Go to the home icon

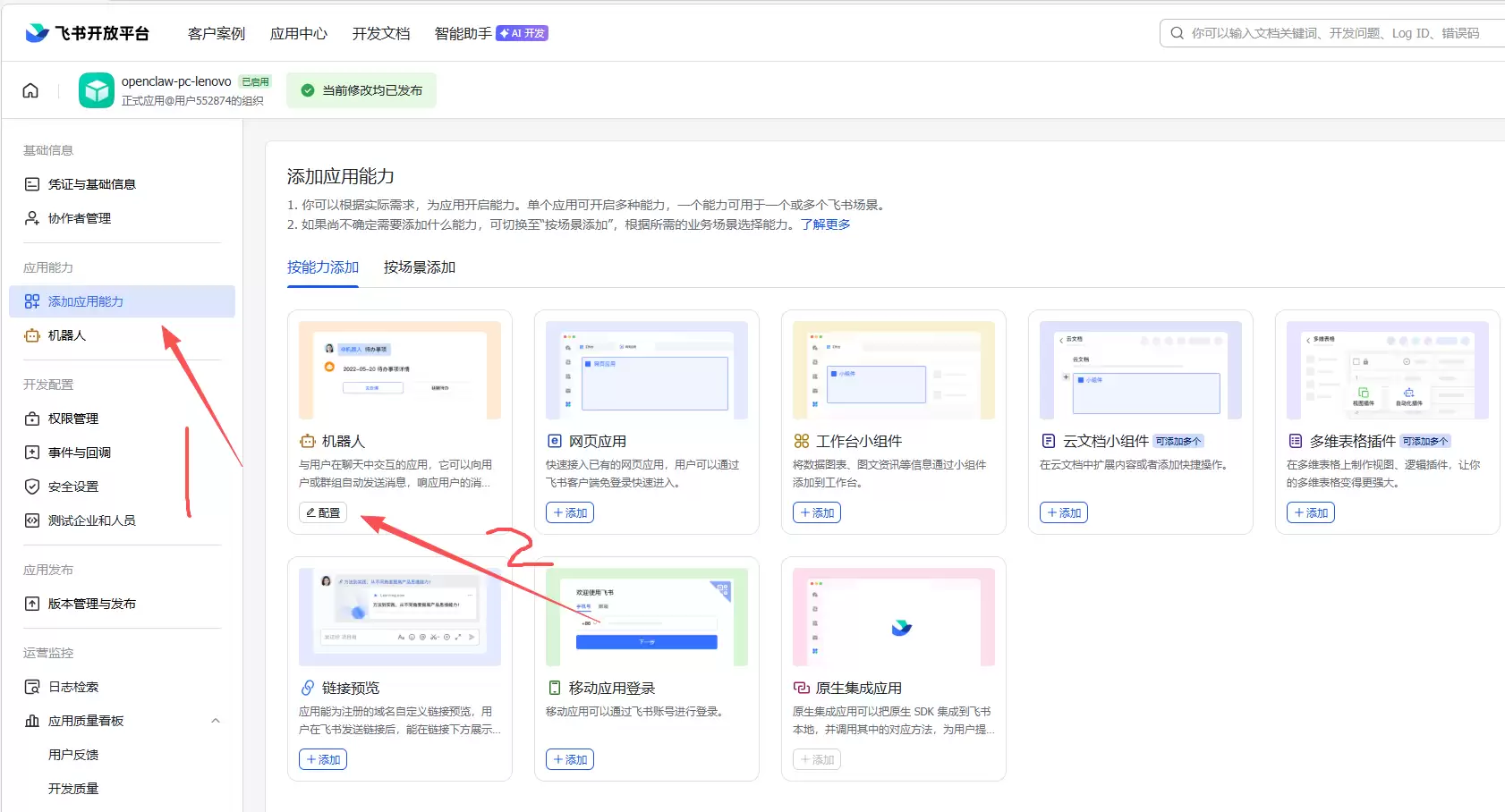pos(30,90)
